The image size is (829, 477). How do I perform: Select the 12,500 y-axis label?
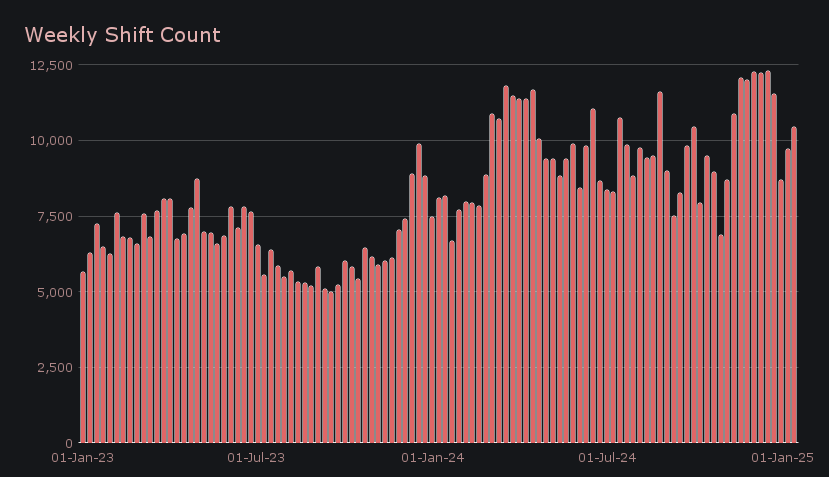49,65
